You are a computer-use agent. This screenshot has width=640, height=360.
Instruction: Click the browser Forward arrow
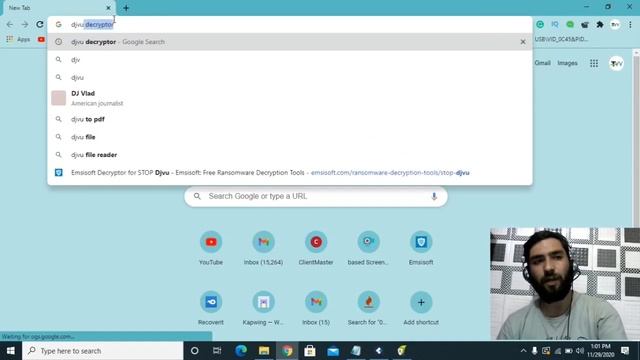coord(25,24)
